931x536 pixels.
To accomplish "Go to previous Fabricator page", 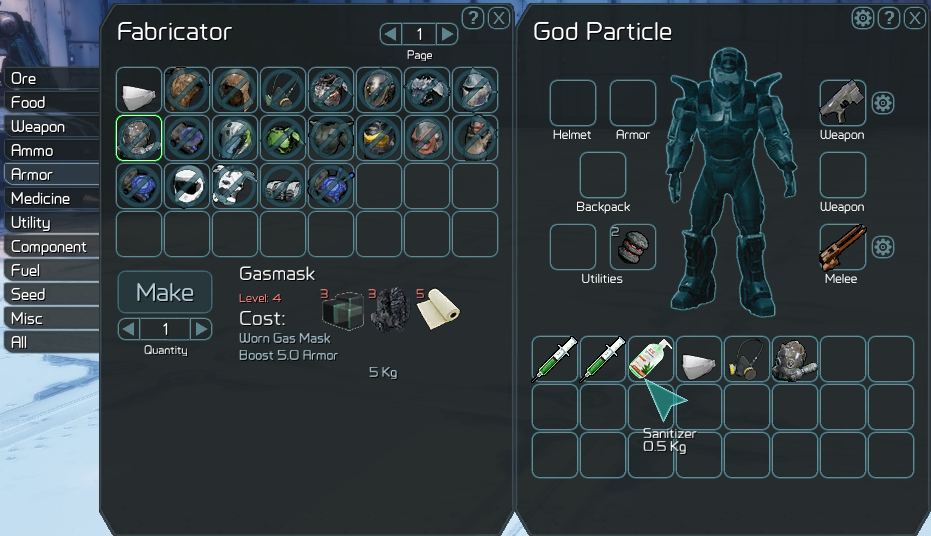I will (x=391, y=34).
